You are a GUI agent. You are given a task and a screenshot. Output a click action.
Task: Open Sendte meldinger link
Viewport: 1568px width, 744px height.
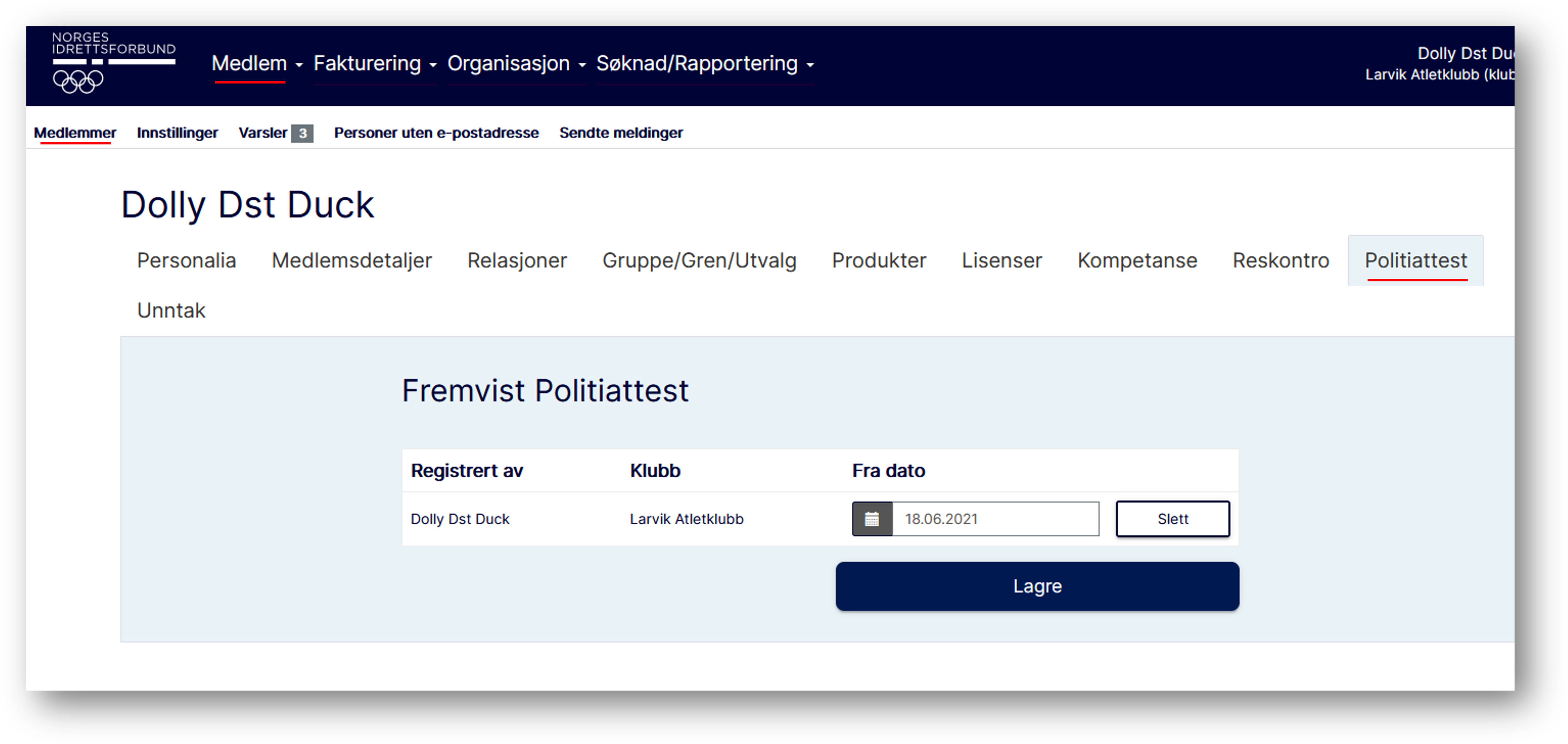(621, 133)
